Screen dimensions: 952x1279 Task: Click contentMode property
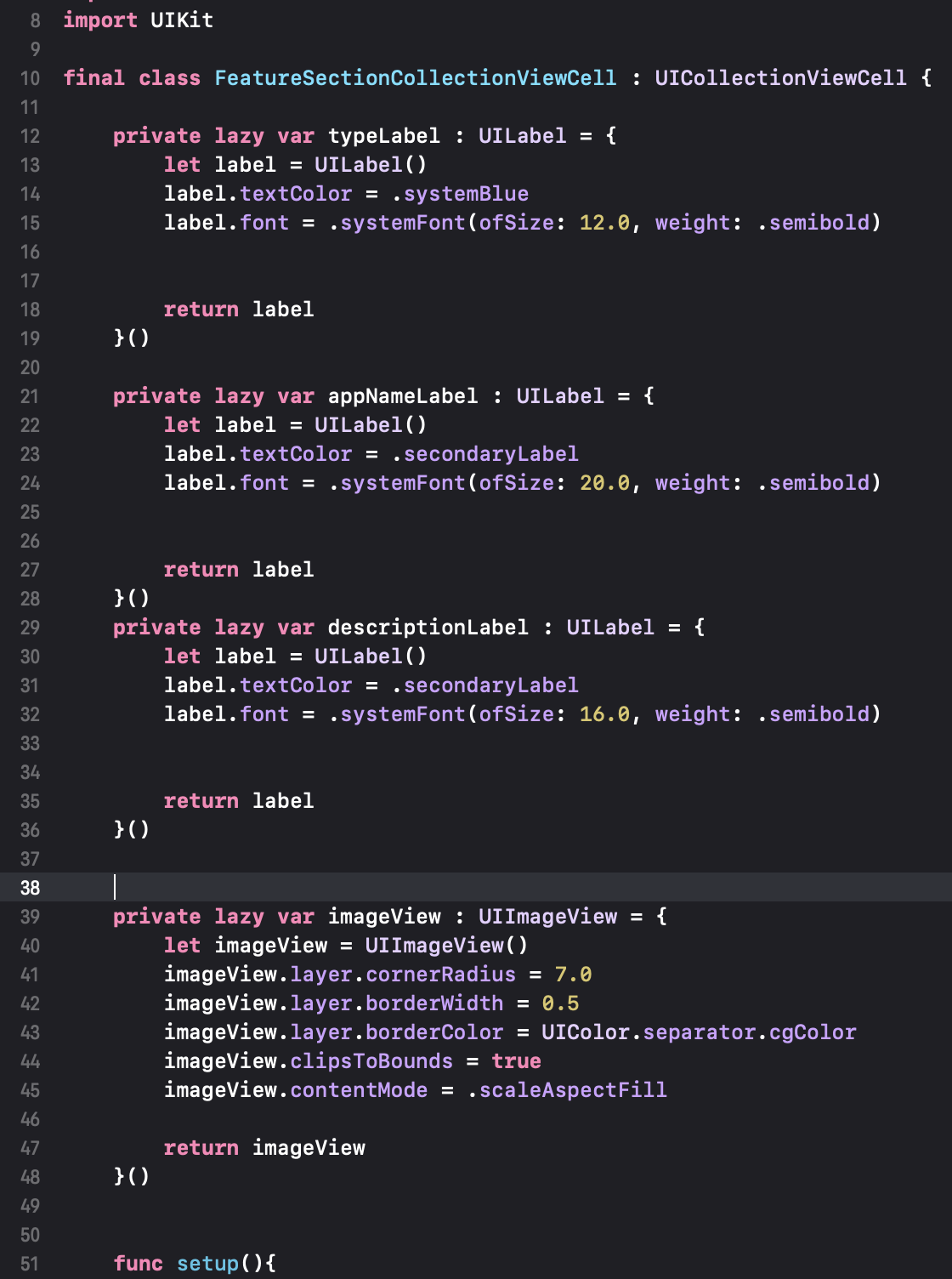[x=359, y=1090]
